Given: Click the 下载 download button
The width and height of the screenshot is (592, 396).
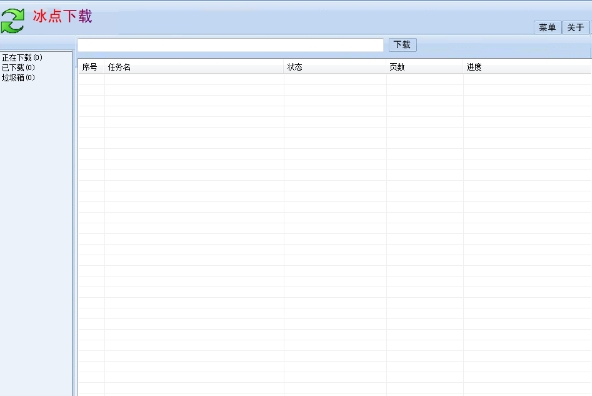Looking at the screenshot, I should click(402, 45).
